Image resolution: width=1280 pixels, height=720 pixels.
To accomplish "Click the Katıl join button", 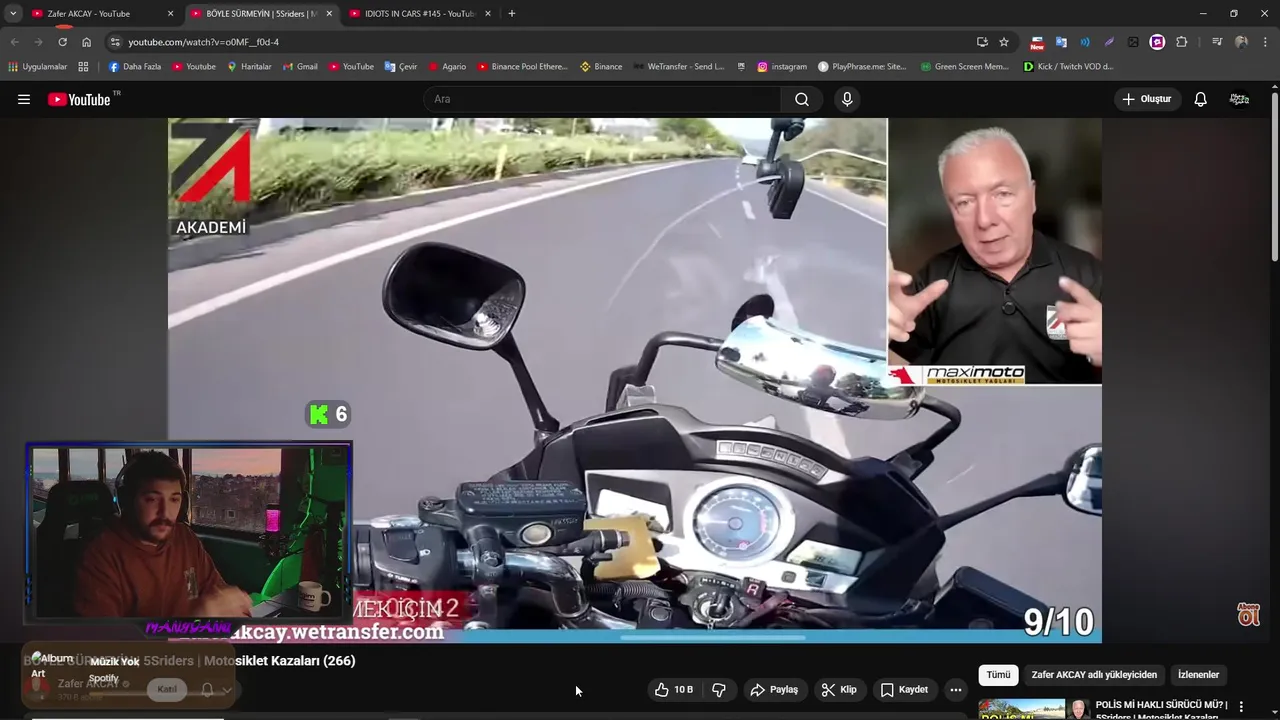I will pos(167,689).
